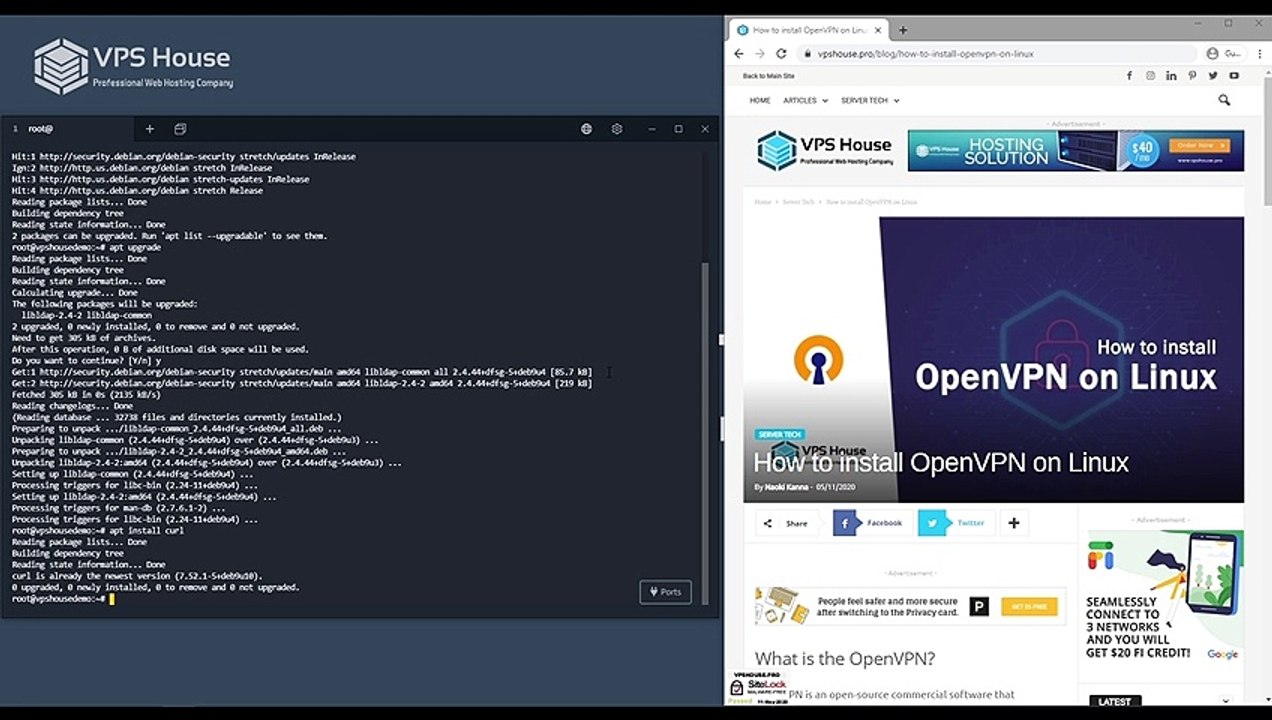Open VPS House Facebook page icon
1272x720 pixels.
click(1130, 76)
